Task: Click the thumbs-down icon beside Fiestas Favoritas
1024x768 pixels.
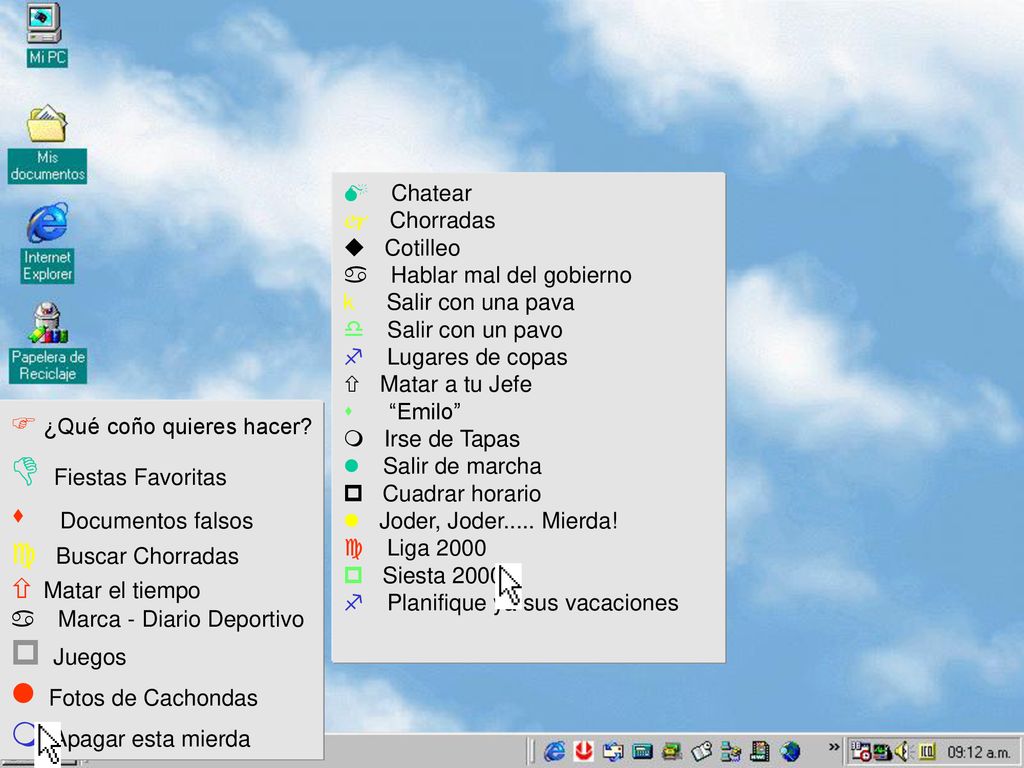Action: pos(25,471)
